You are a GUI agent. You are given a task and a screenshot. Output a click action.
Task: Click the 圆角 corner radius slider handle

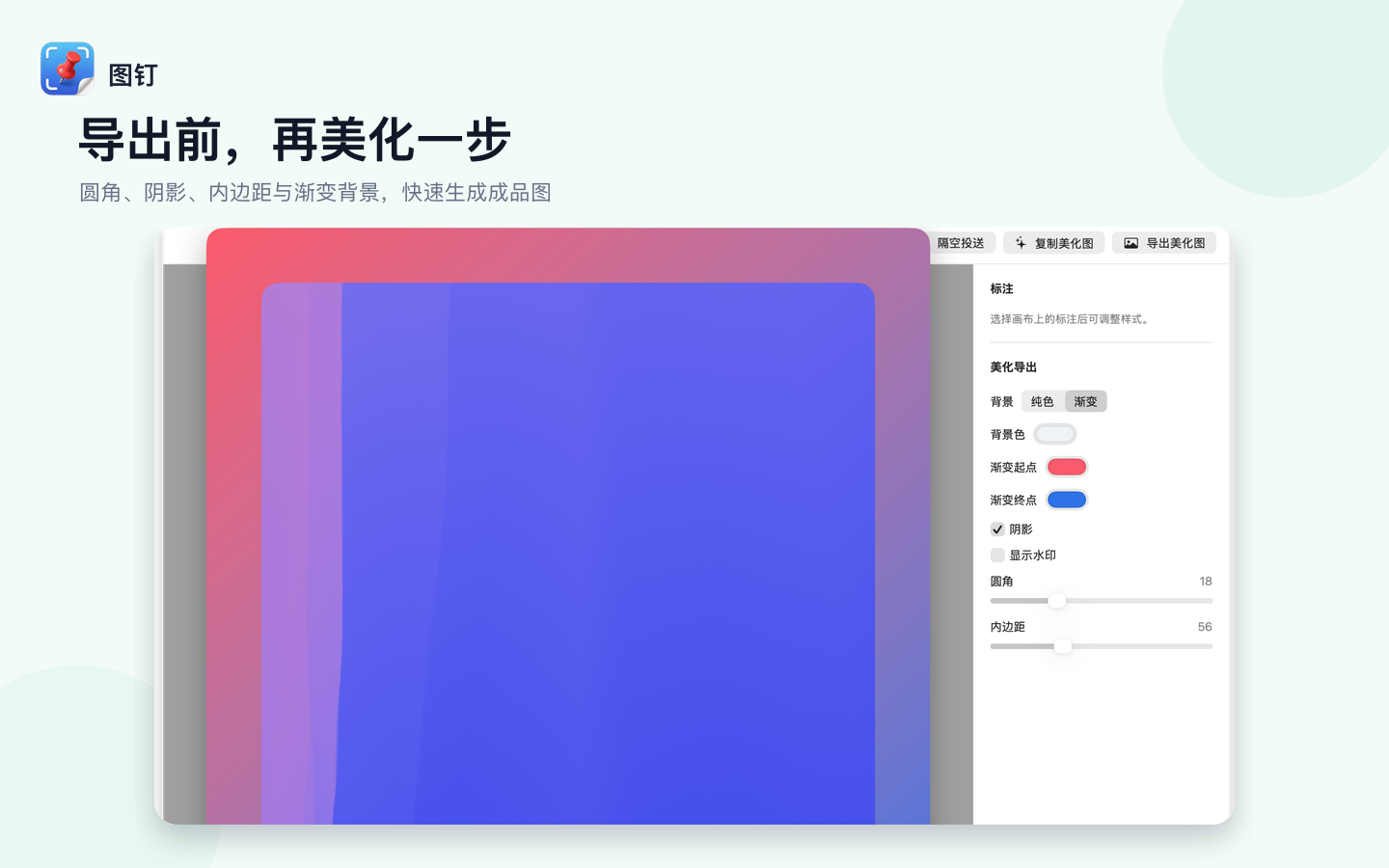(1057, 601)
